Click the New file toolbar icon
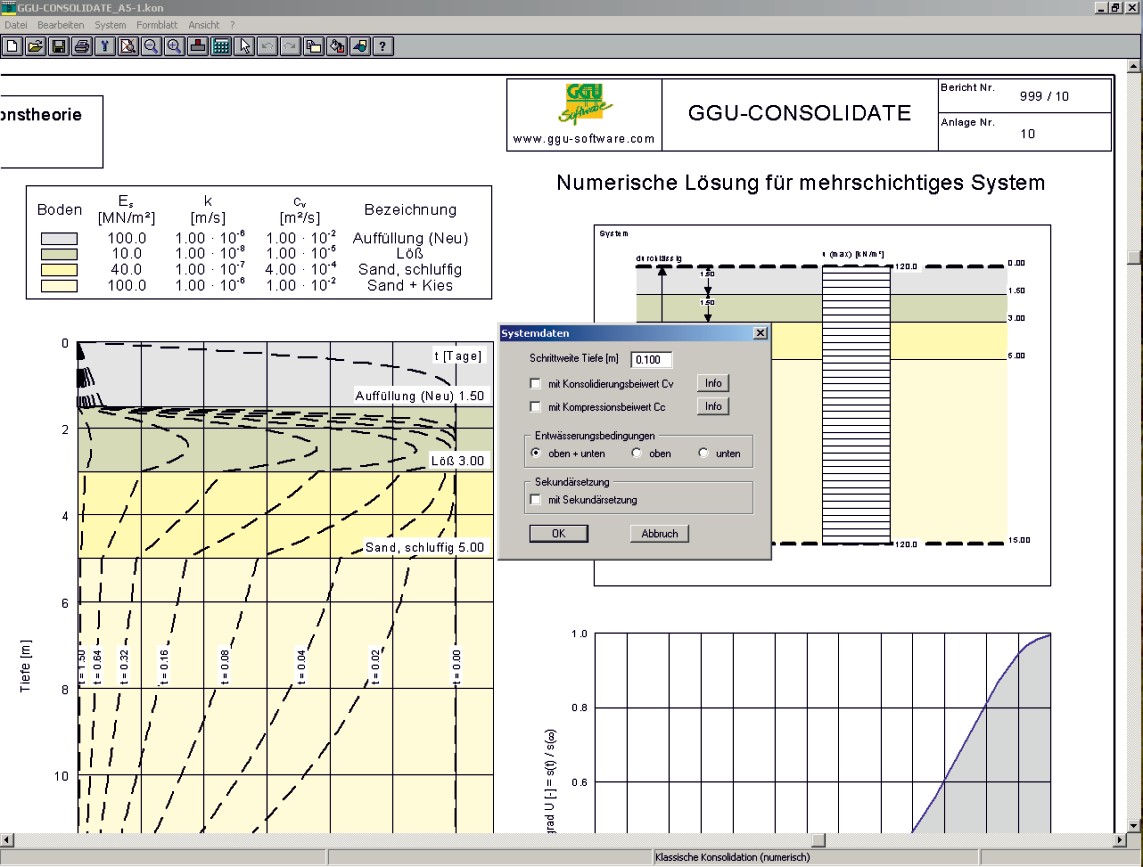Image resolution: width=1143 pixels, height=867 pixels. click(12, 47)
